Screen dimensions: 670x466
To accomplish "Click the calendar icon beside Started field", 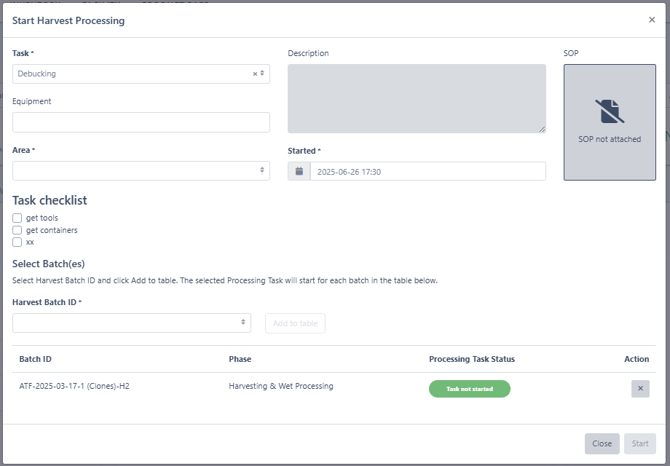I will coord(299,171).
